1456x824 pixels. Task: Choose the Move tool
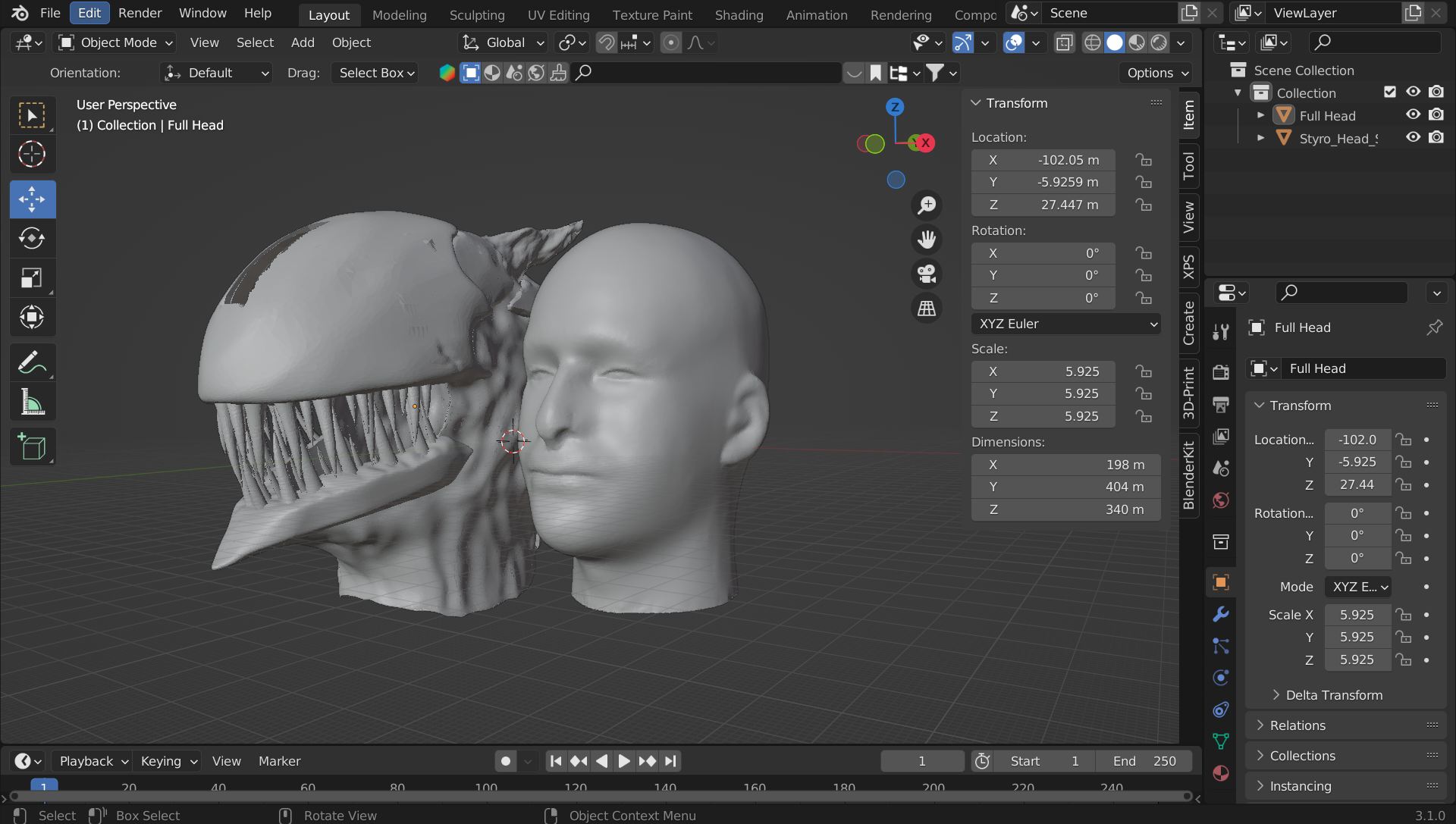tap(32, 199)
